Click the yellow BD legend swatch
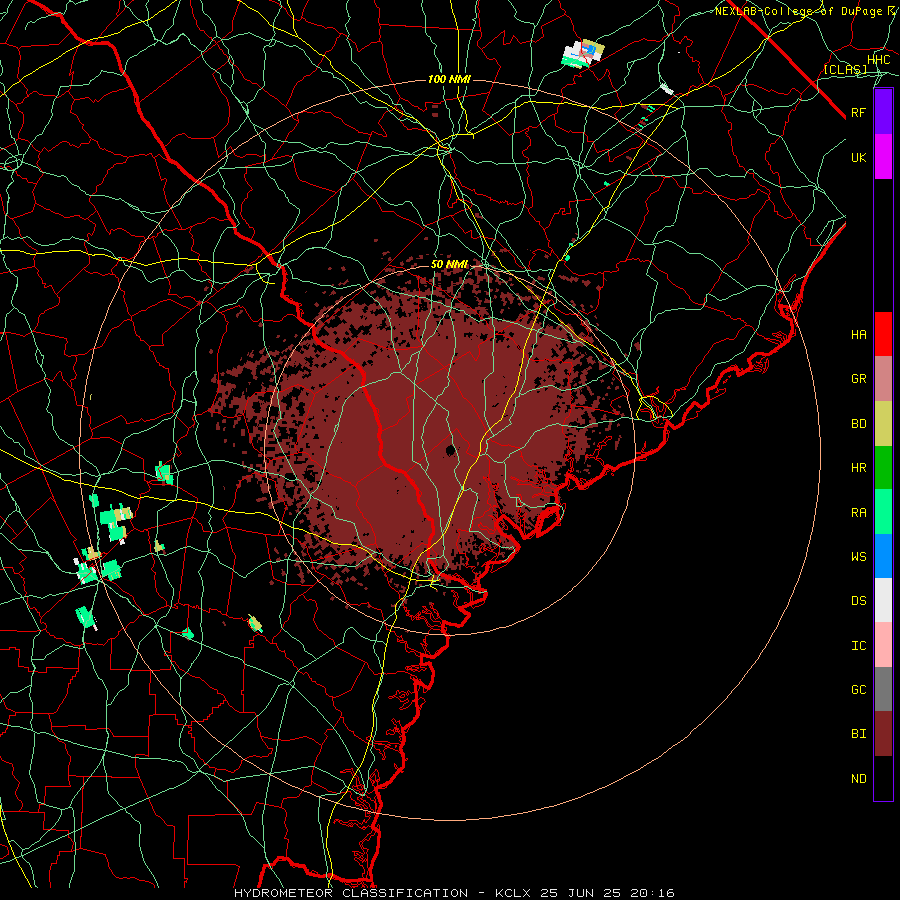Image resolution: width=900 pixels, height=900 pixels. [x=883, y=424]
